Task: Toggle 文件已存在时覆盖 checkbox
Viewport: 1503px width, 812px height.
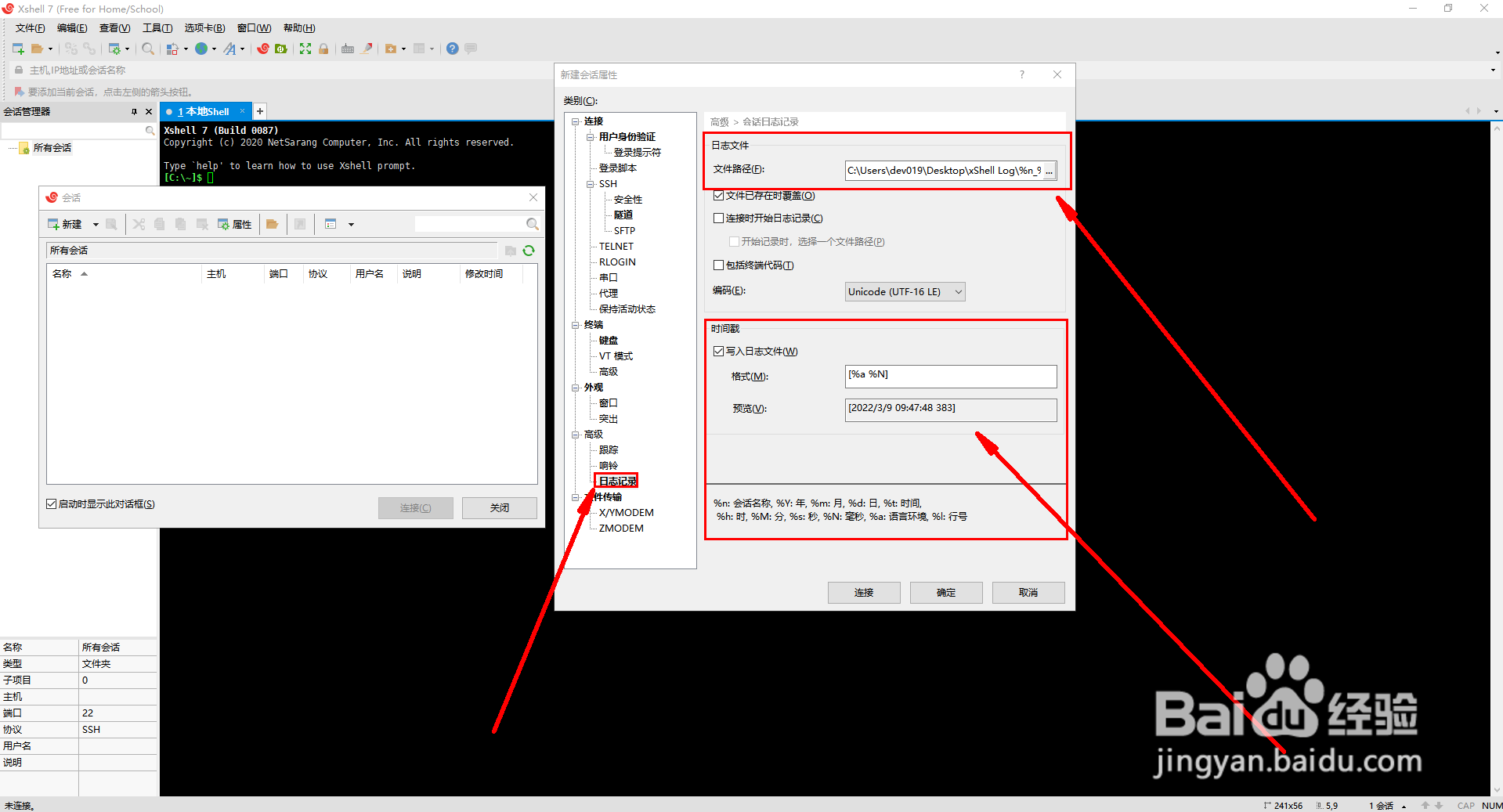Action: [718, 196]
